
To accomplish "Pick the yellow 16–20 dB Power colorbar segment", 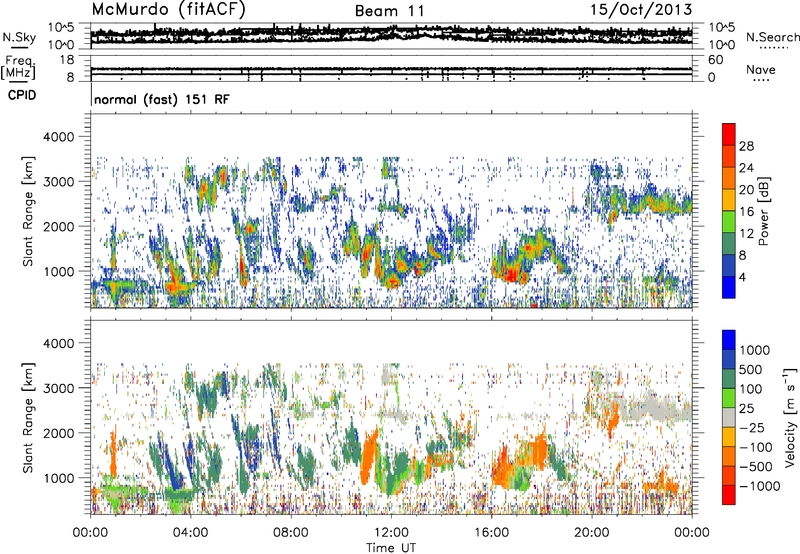I will tap(729, 200).
